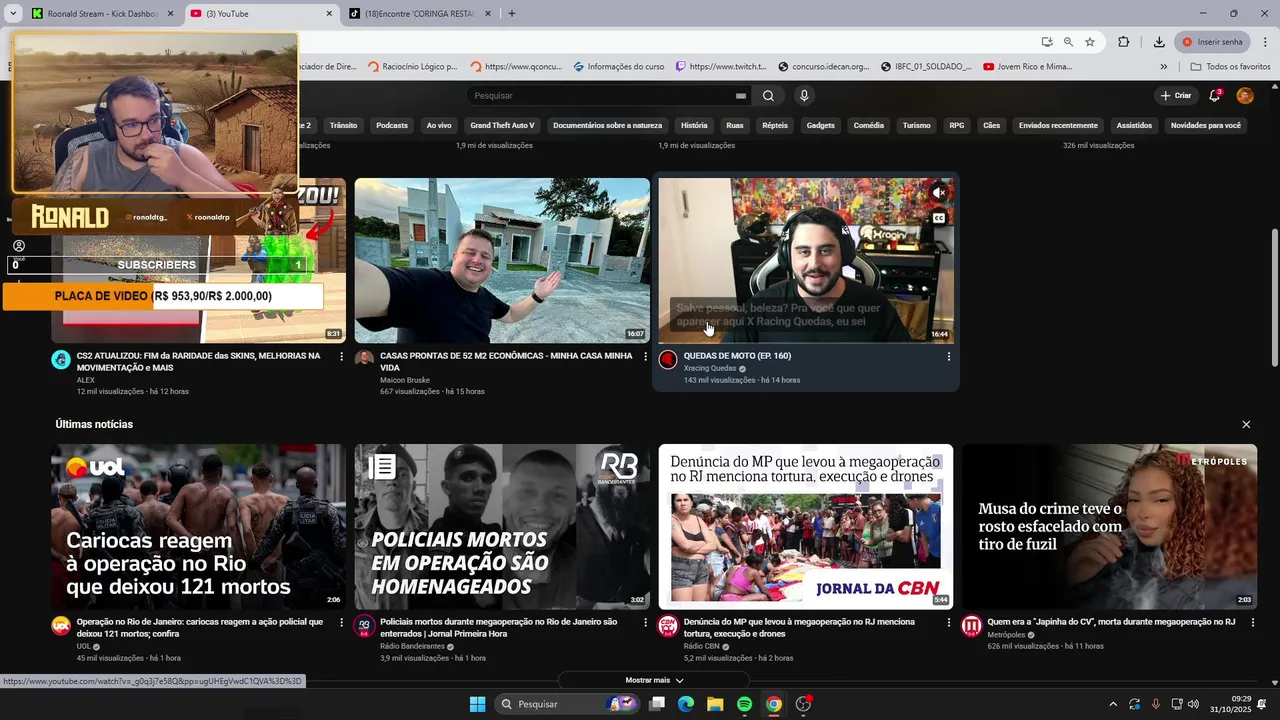
Task: Open the Rádio Bandeirantes channel avatar
Action: tap(364, 626)
